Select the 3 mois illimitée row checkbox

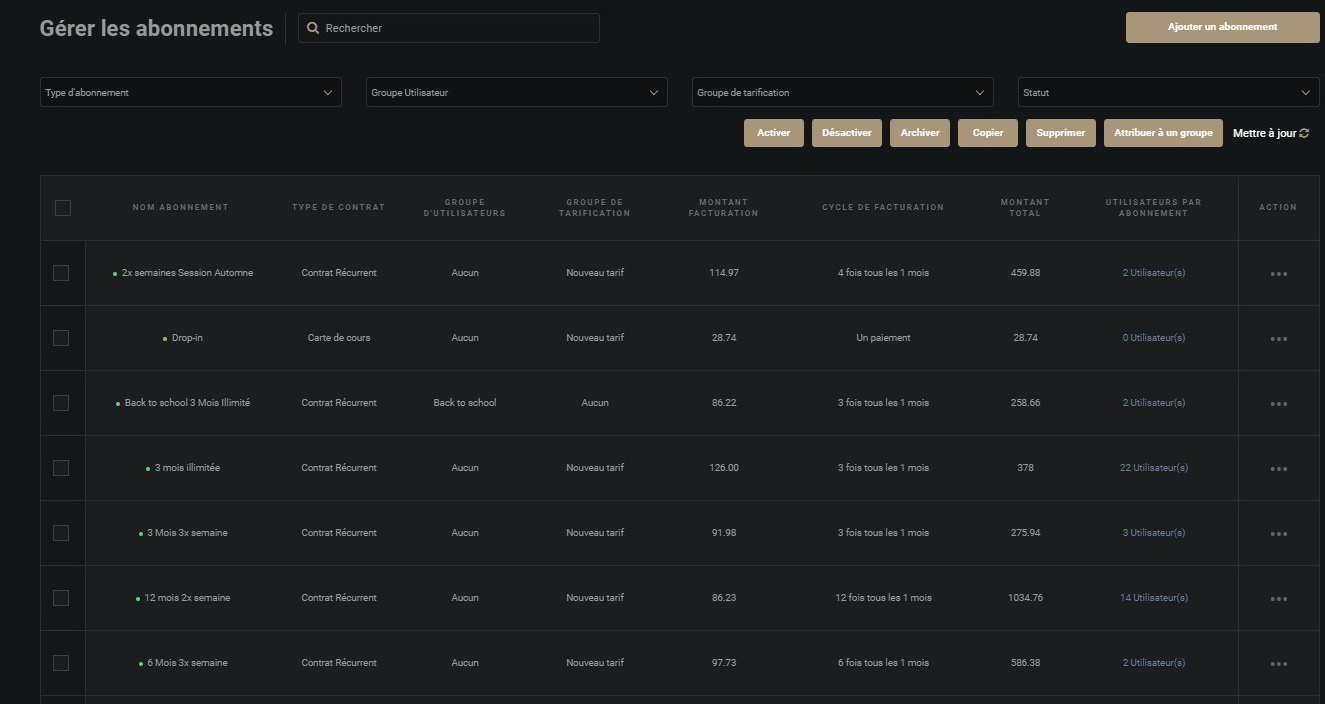[x=61, y=468]
